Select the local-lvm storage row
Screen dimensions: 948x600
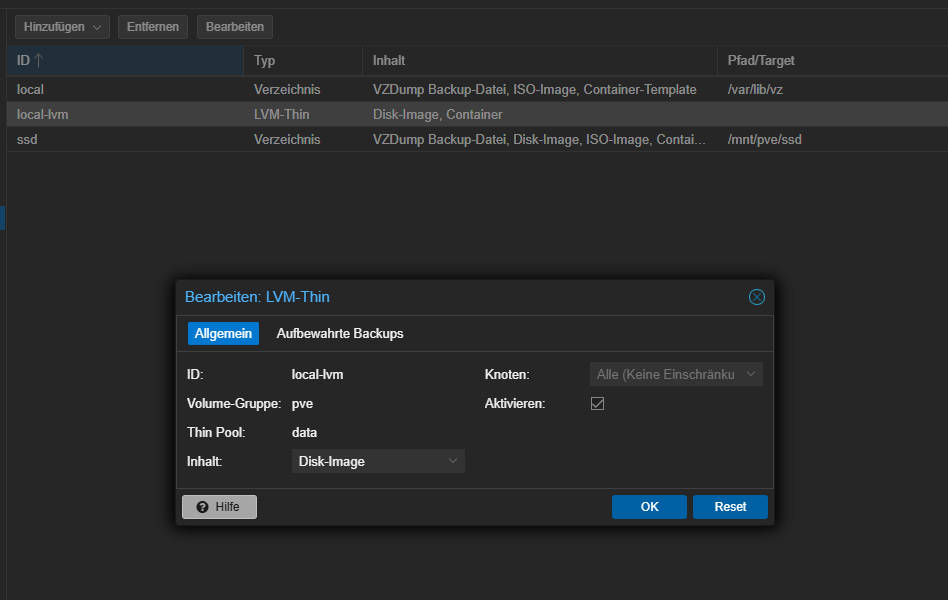pos(477,114)
